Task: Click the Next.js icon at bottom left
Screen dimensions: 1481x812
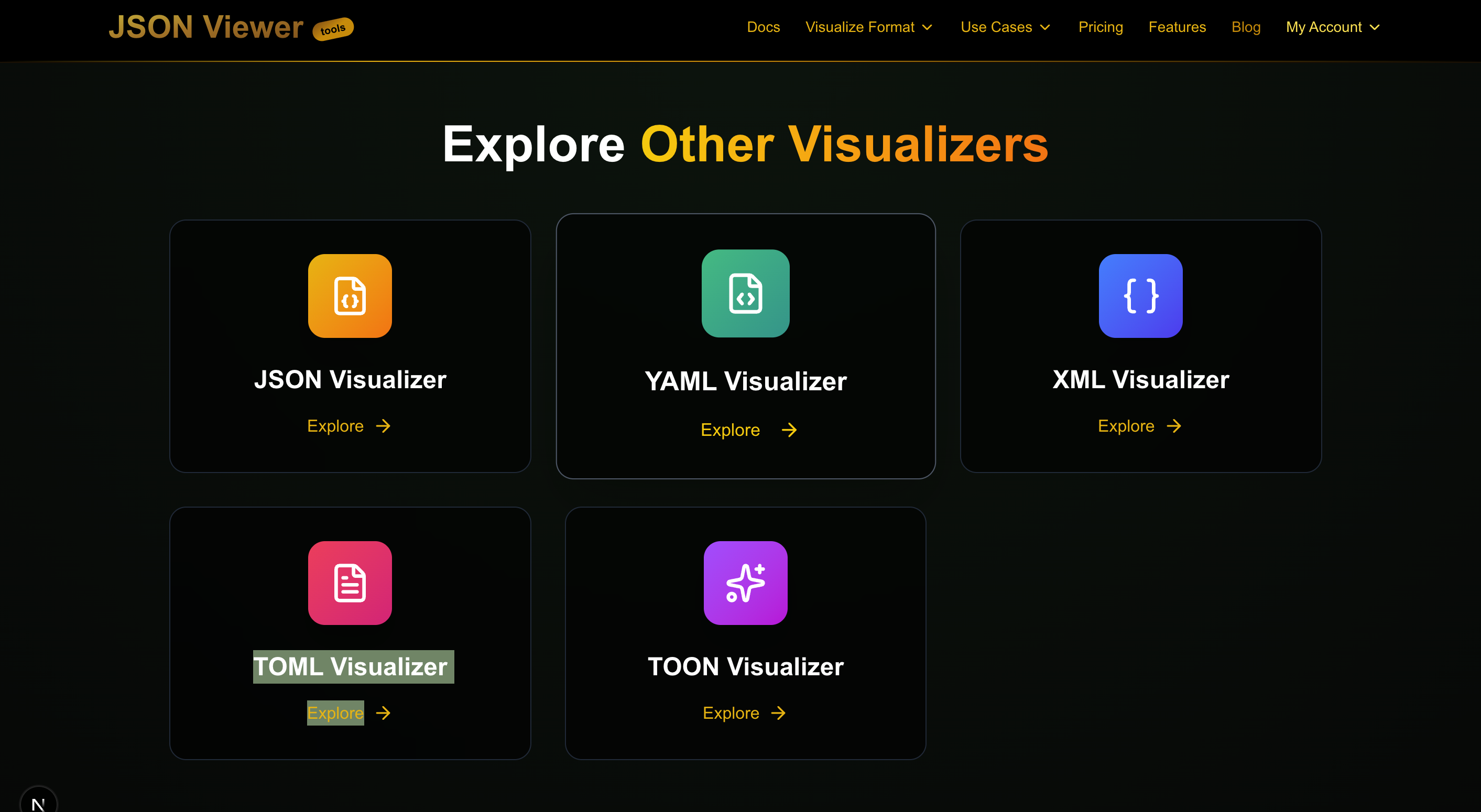Action: (39, 802)
